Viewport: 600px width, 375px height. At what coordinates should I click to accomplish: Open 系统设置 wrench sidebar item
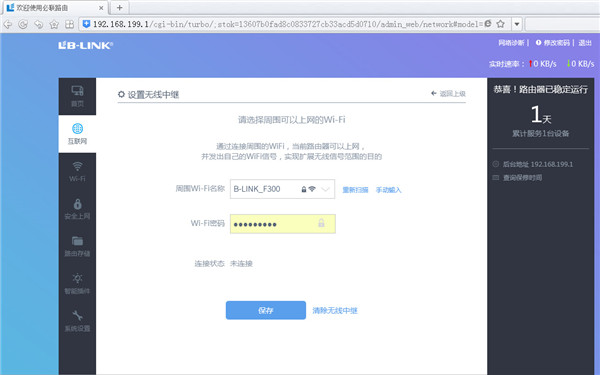pyautogui.click(x=77, y=321)
